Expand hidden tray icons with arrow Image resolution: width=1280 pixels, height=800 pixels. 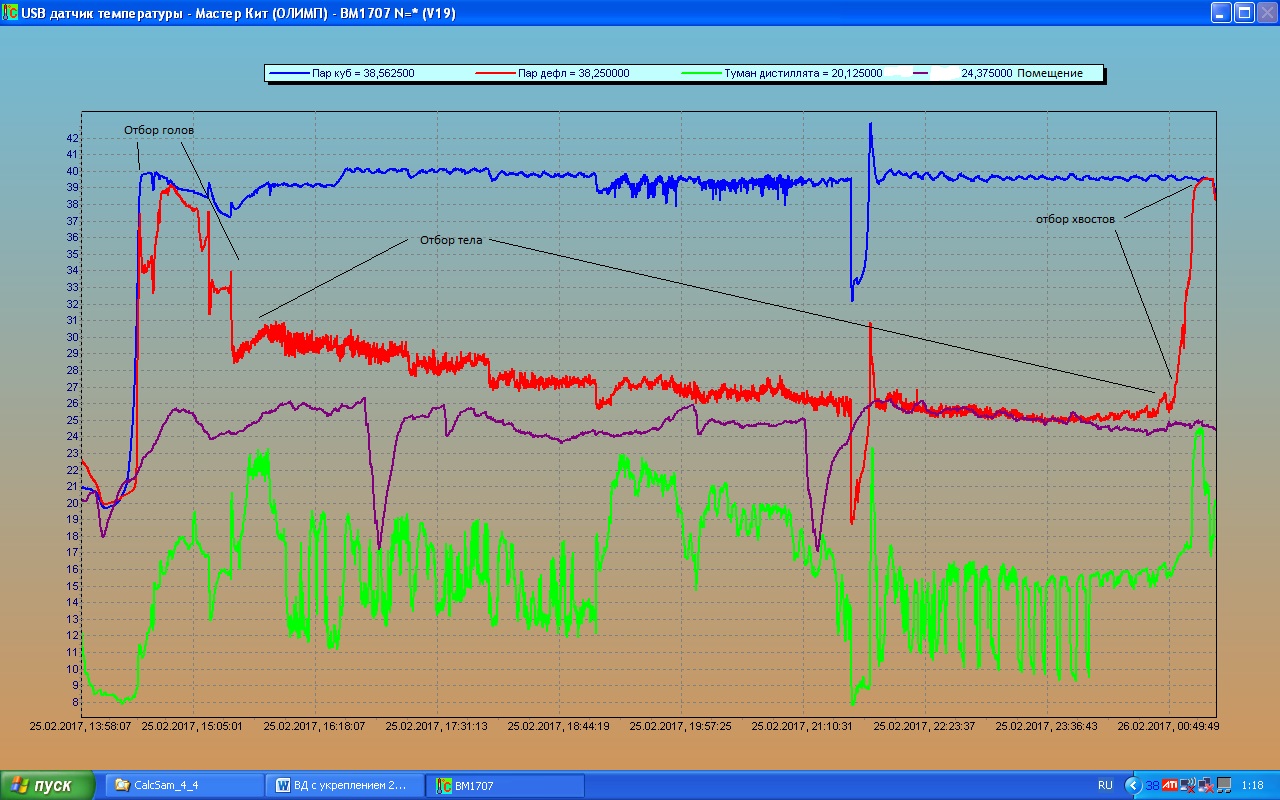[x=1133, y=785]
